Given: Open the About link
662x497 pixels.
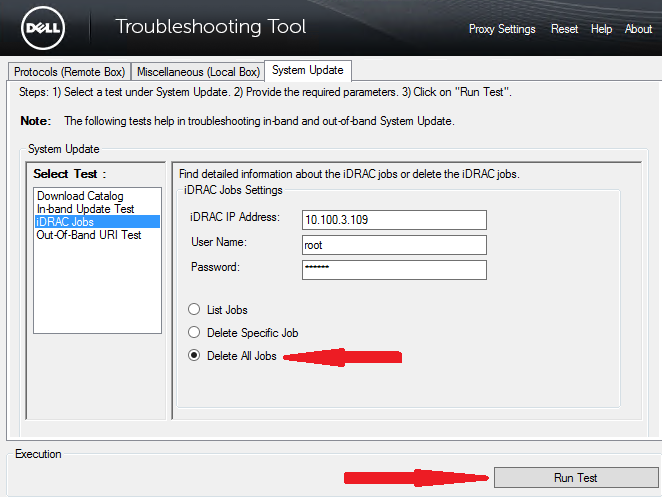Looking at the screenshot, I should point(638,29).
